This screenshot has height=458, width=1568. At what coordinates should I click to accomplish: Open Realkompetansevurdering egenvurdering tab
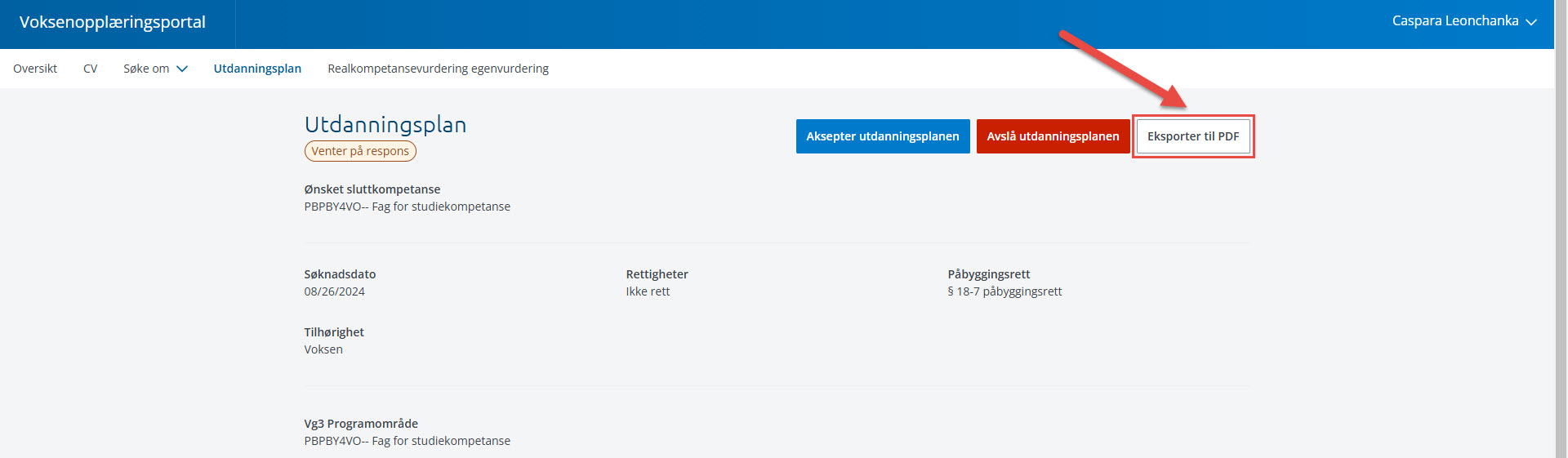point(439,69)
